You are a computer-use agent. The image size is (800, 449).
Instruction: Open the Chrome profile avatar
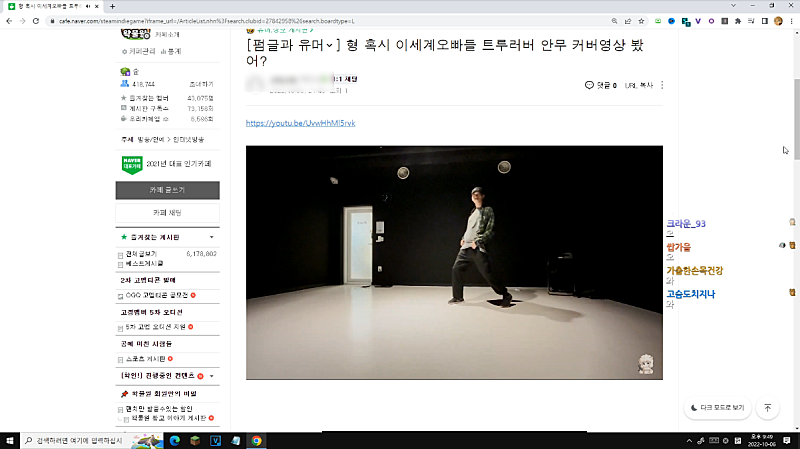[778, 21]
